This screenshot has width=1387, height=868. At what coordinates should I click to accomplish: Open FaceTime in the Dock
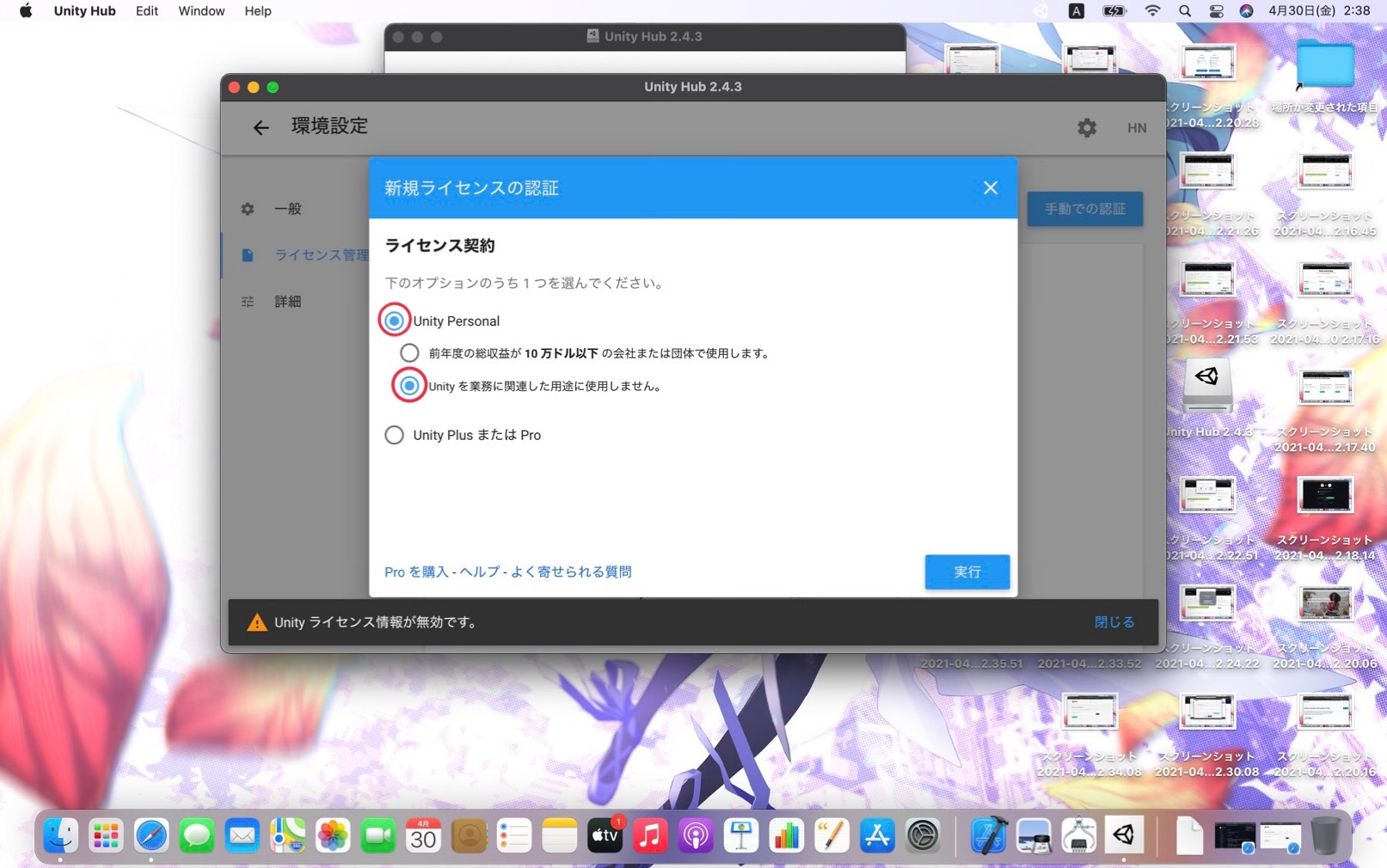377,835
